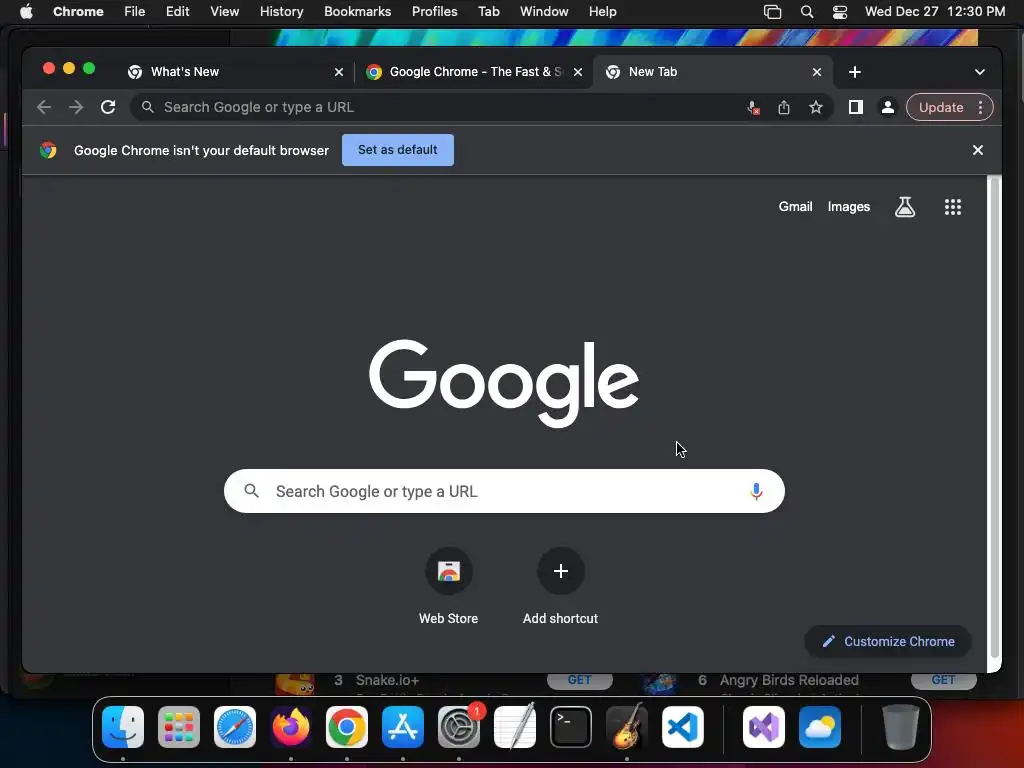This screenshot has width=1024, height=768.
Task: Open the Weather app in dock
Action: click(x=820, y=727)
